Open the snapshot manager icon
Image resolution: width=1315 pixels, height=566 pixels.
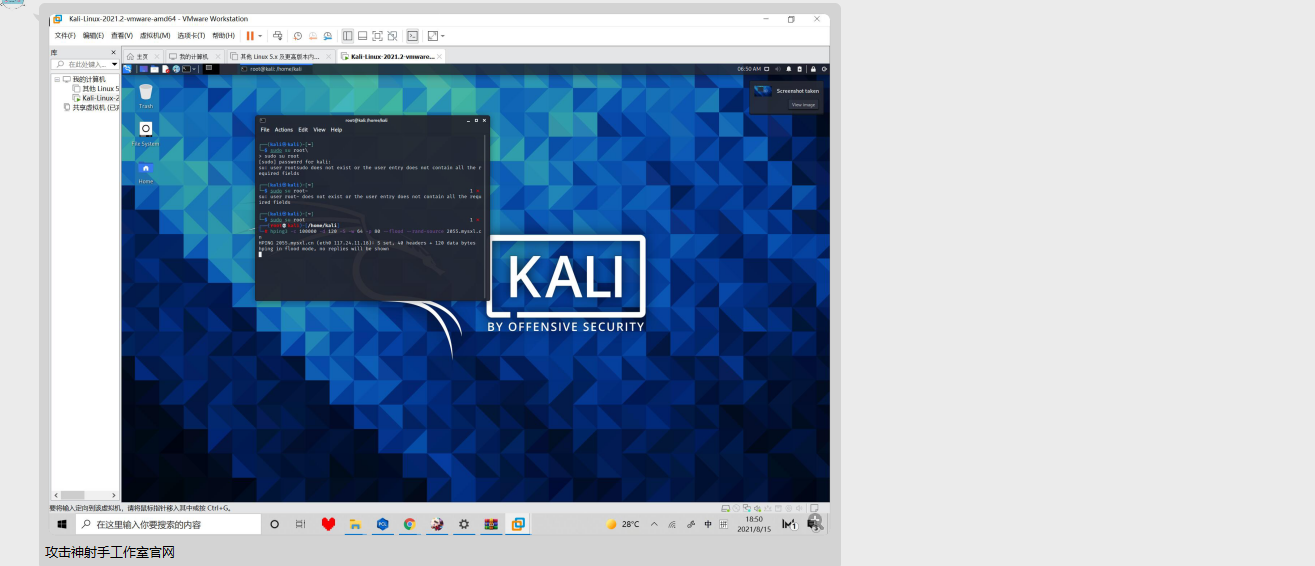coord(327,36)
